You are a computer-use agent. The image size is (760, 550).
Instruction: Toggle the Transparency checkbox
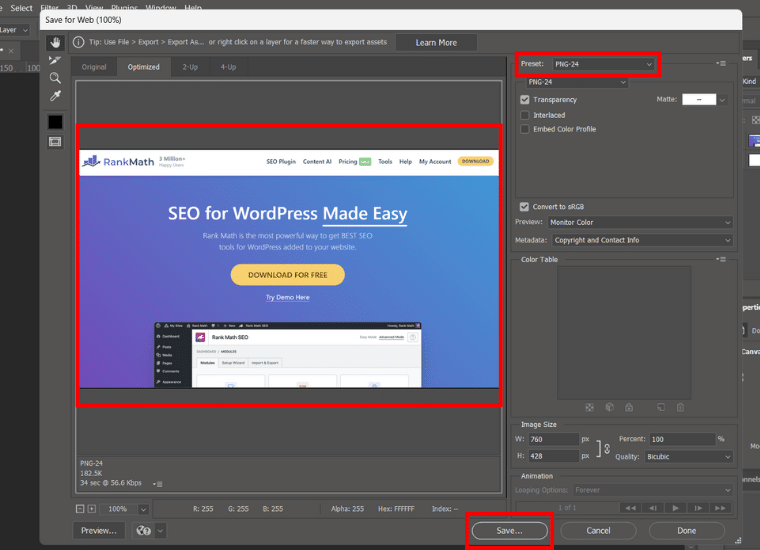point(524,100)
